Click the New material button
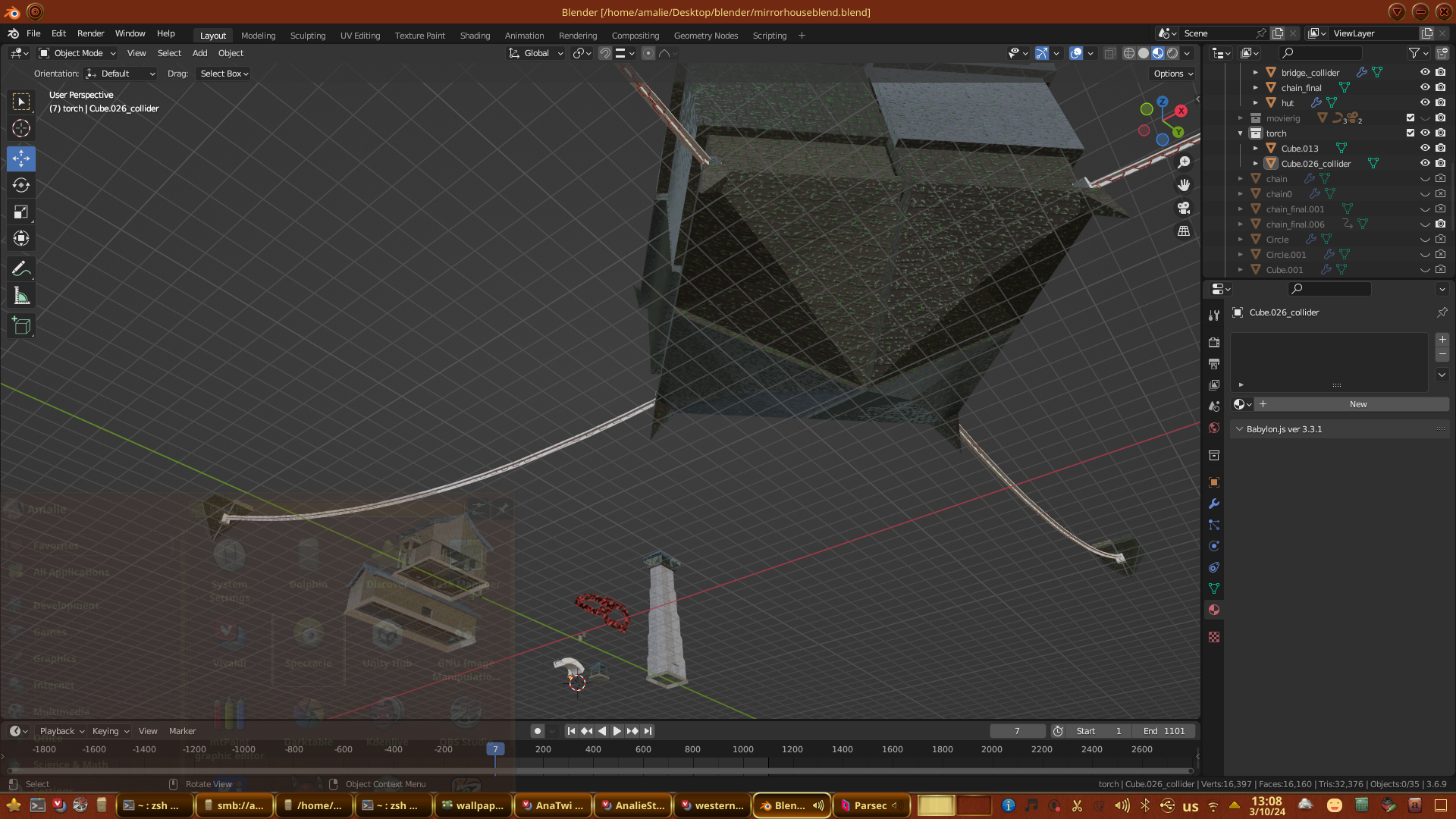Viewport: 1456px width, 819px height. (x=1357, y=404)
